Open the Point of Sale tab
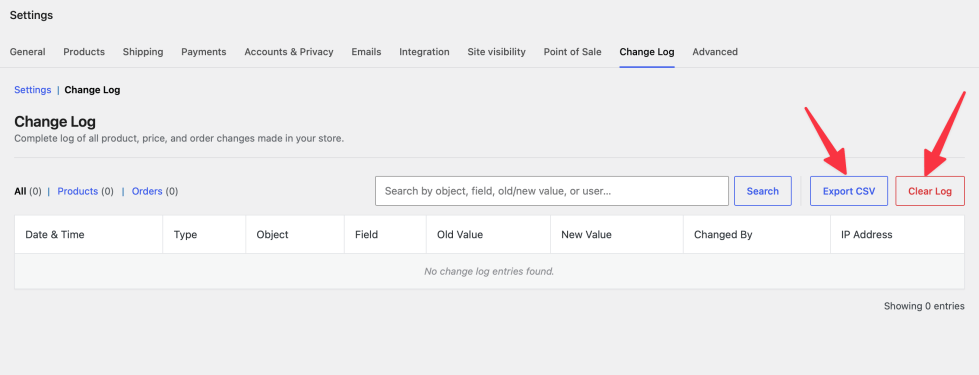 click(x=572, y=52)
